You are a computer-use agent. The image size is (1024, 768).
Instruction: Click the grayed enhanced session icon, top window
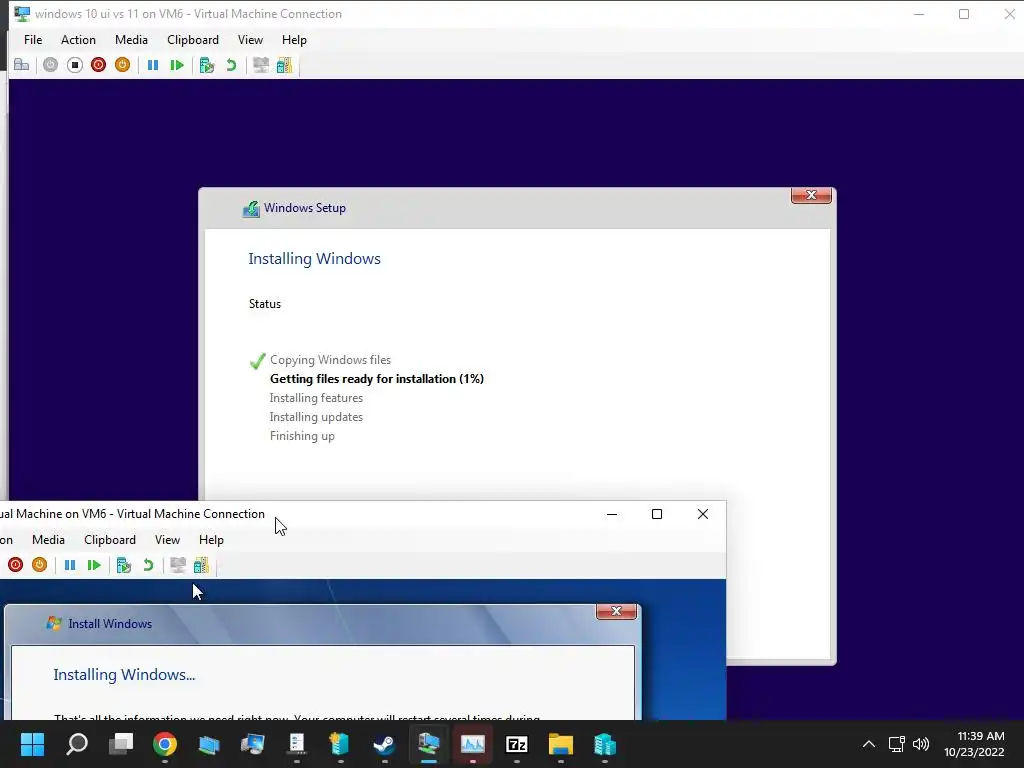tap(261, 65)
